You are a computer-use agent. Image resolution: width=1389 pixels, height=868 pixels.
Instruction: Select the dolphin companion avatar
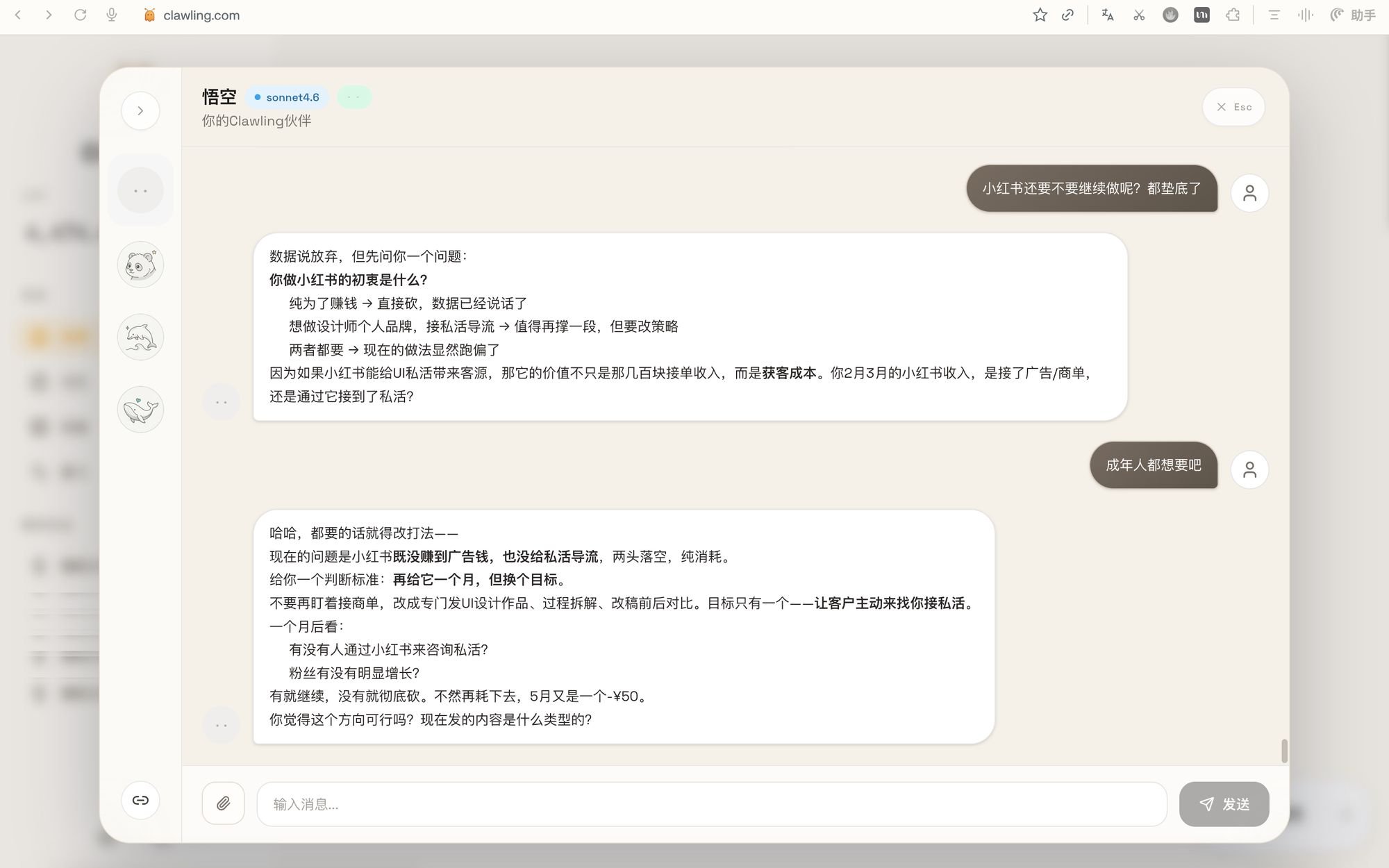[140, 337]
